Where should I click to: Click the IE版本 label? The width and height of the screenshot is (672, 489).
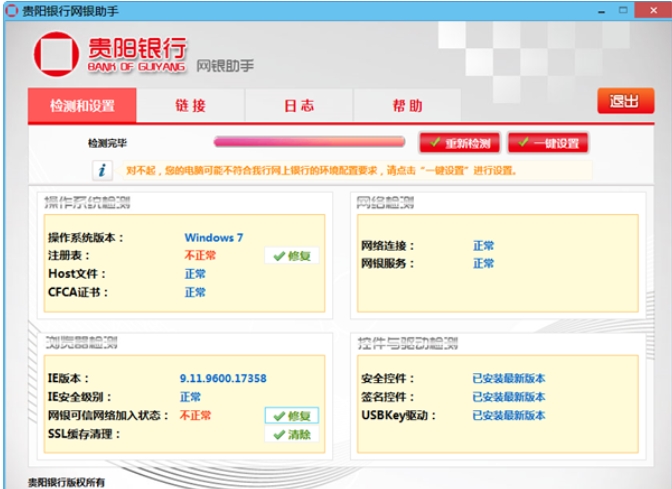pos(69,378)
